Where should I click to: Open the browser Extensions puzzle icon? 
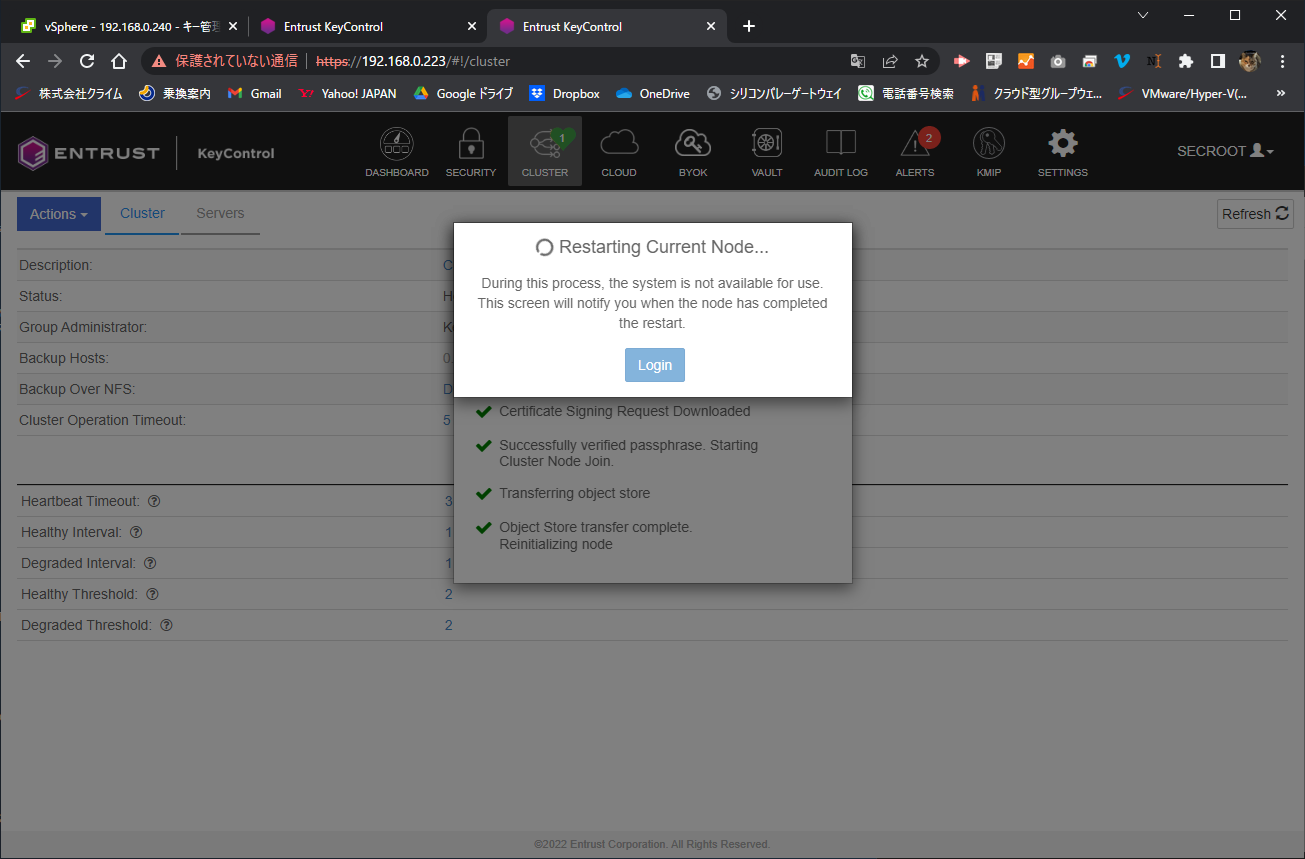point(1186,61)
